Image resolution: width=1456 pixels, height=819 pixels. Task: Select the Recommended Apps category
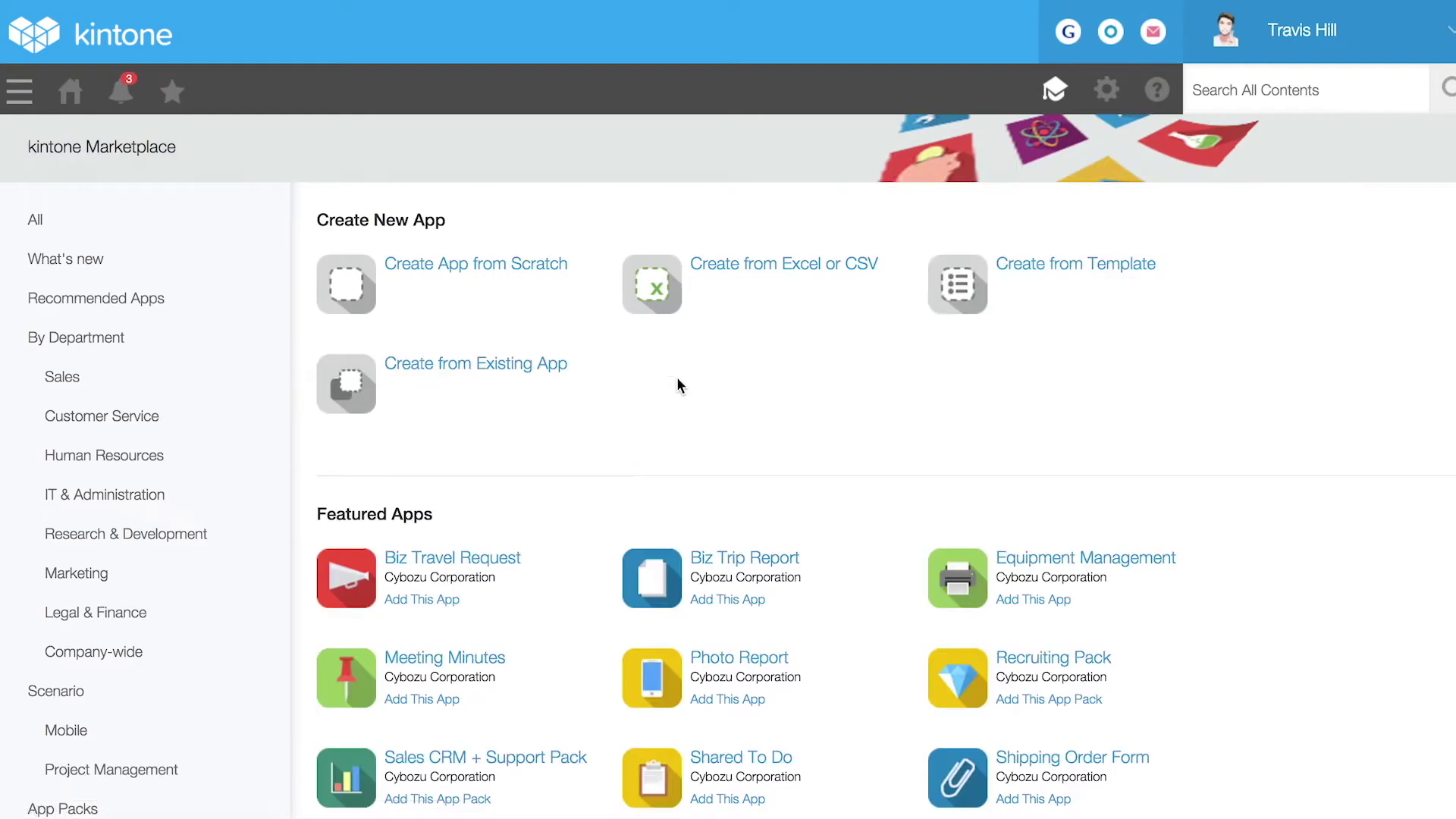(x=96, y=298)
